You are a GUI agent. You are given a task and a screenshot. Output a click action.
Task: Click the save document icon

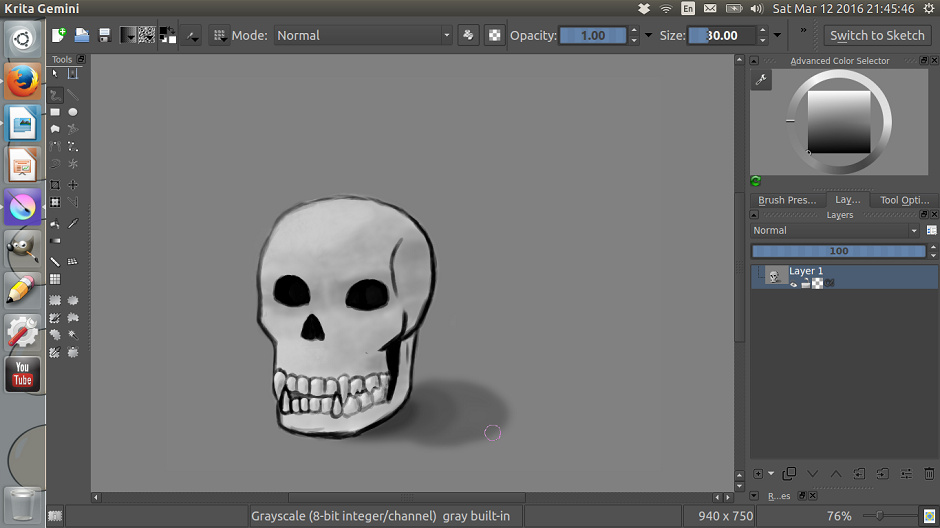tap(104, 35)
